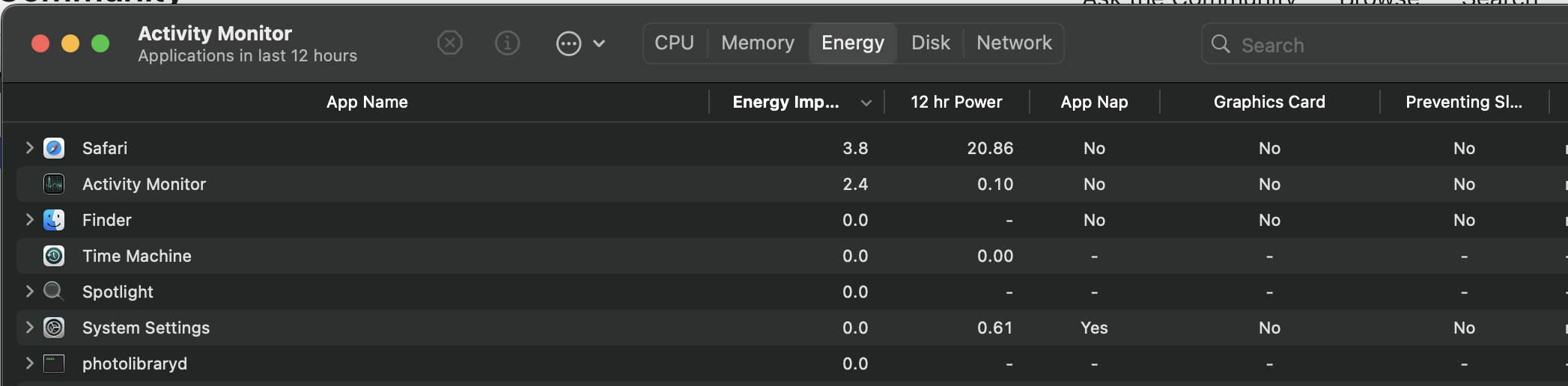This screenshot has width=1568, height=386.
Task: Click the Spotlight magnifying glass row icon
Action: click(x=53, y=291)
